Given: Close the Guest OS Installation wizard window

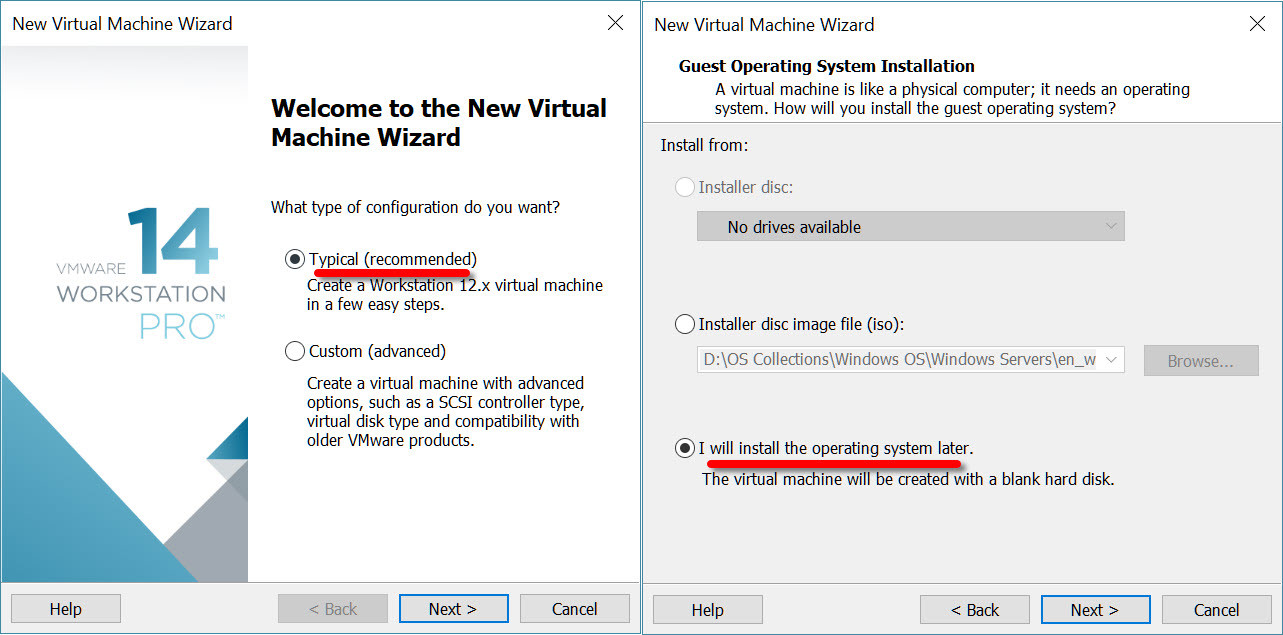Looking at the screenshot, I should coord(1258,24).
